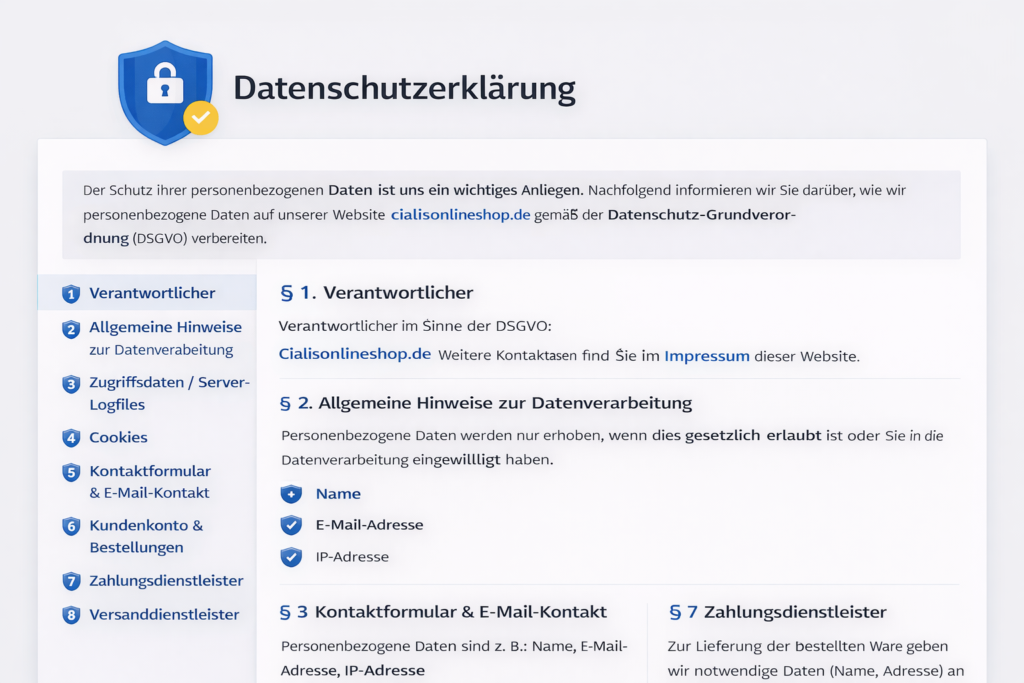This screenshot has height=683, width=1024.
Task: Click the number 5 shield icon in sidebar
Action: (70, 472)
